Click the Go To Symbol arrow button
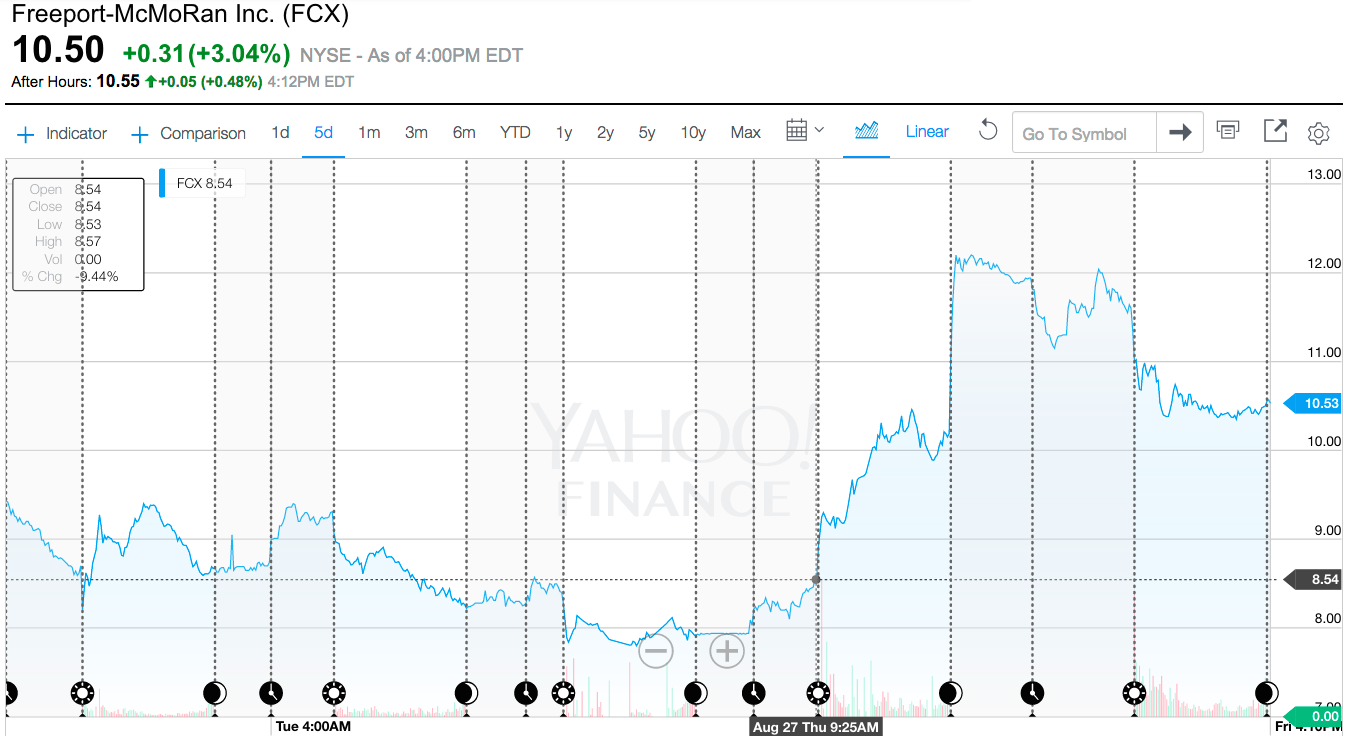Screen dimensions: 1359x744 pyautogui.click(x=1180, y=132)
